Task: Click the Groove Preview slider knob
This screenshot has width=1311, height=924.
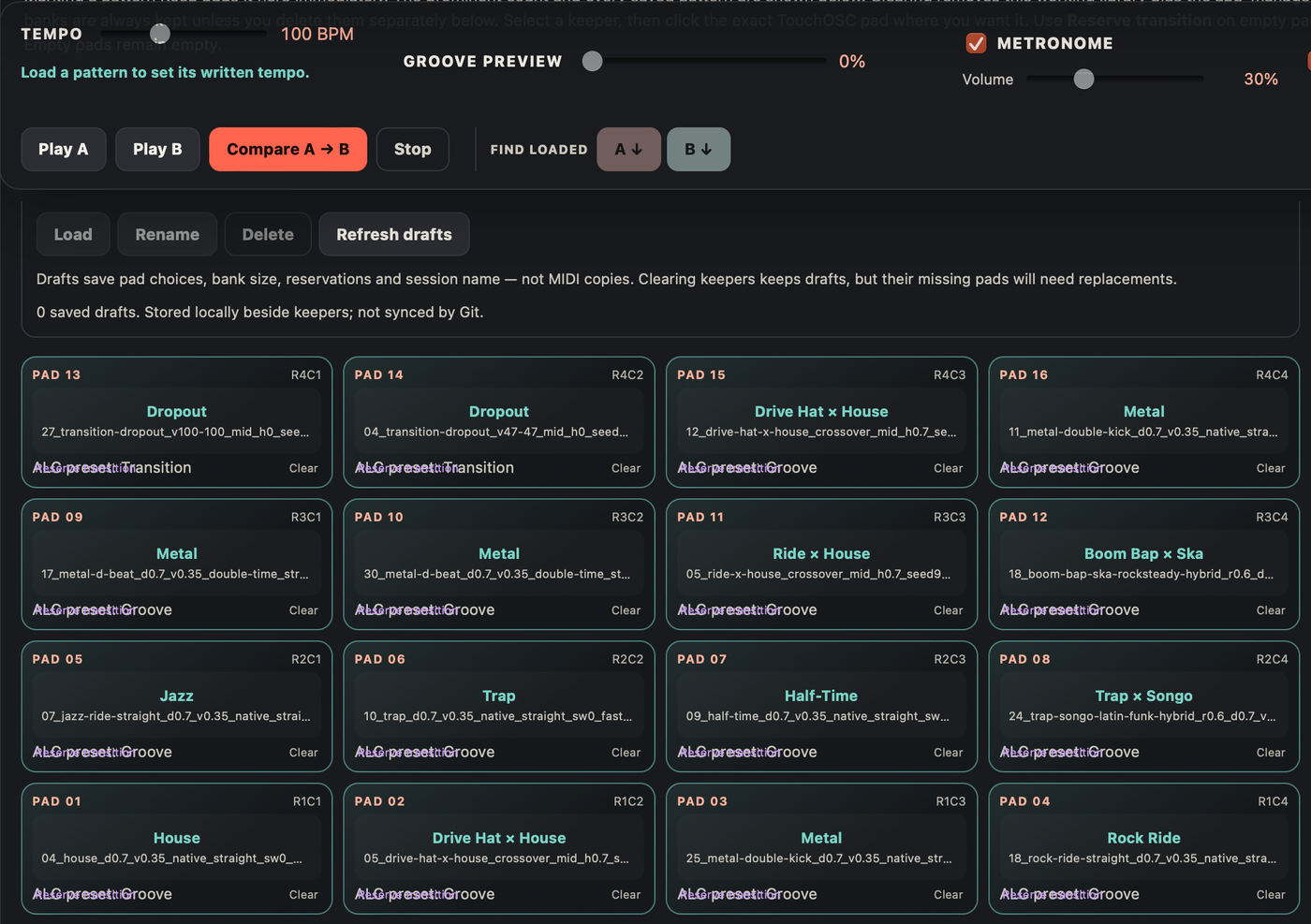Action: click(x=592, y=61)
